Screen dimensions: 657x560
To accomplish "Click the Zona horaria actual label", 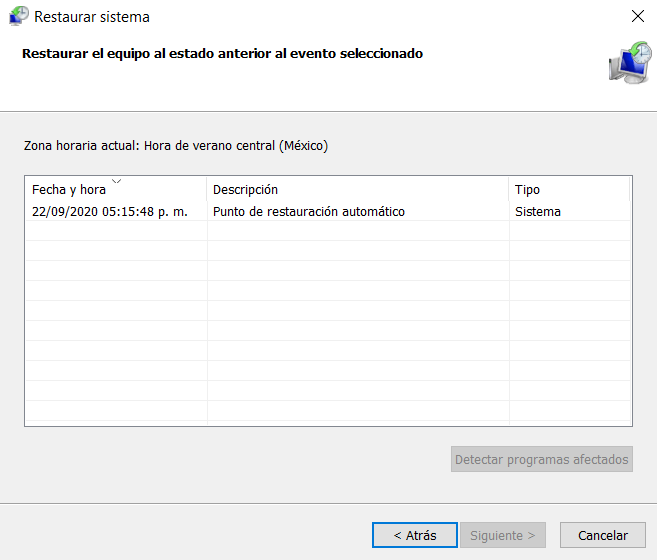I will (x=176, y=146).
